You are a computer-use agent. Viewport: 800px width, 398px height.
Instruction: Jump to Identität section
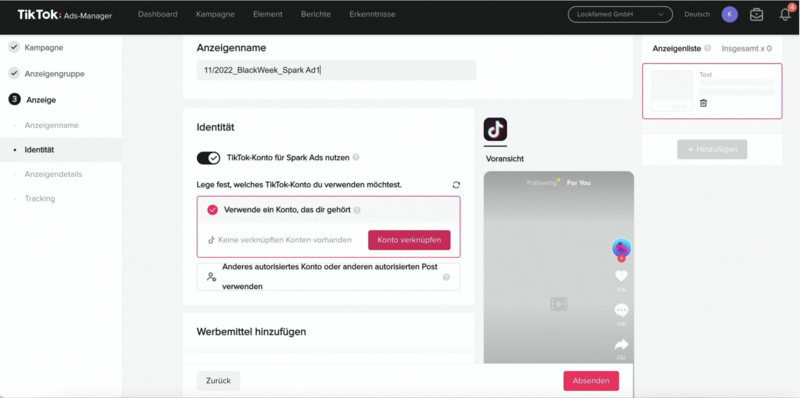coord(39,150)
